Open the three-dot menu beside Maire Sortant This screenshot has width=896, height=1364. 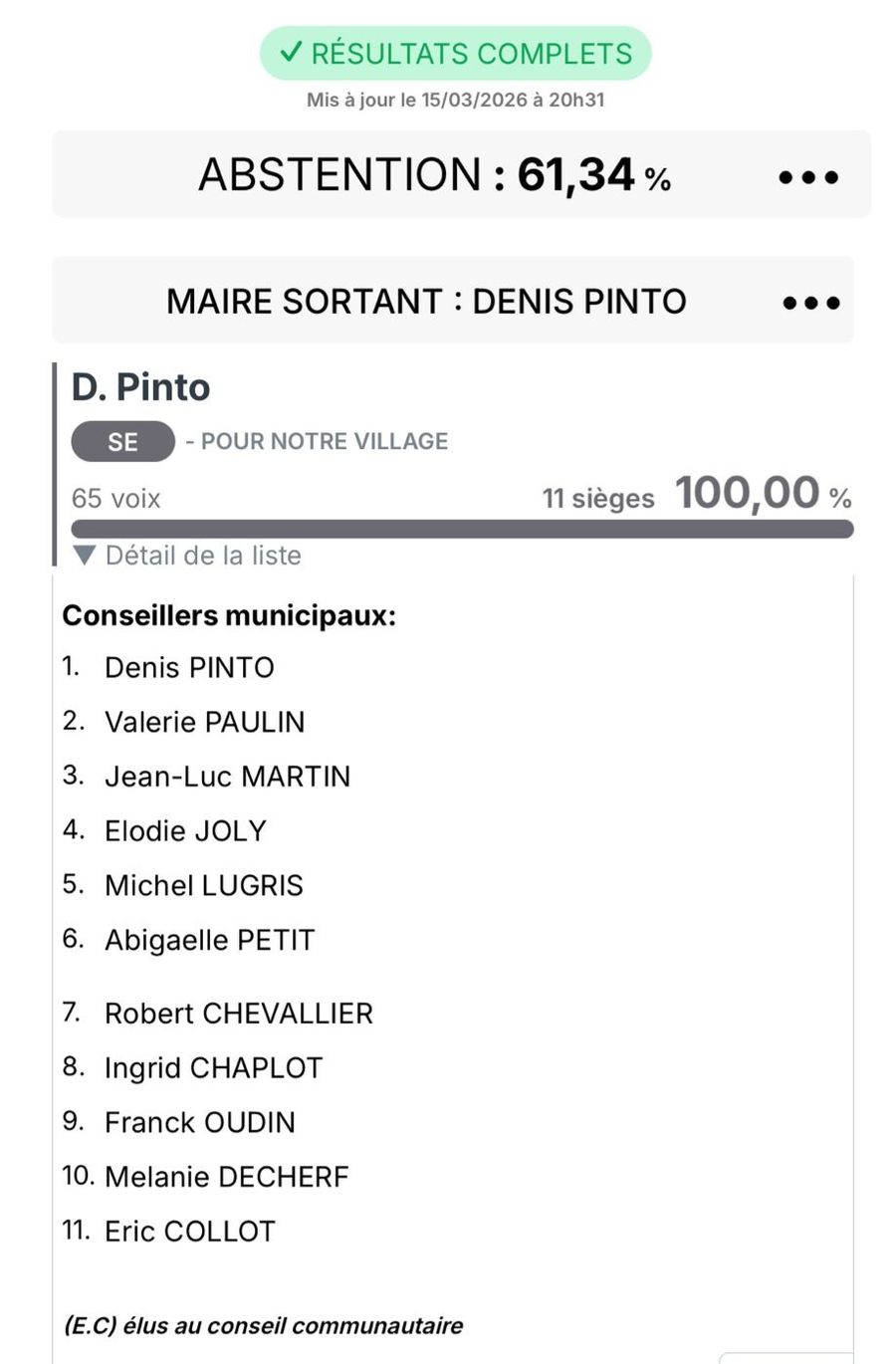tap(810, 303)
